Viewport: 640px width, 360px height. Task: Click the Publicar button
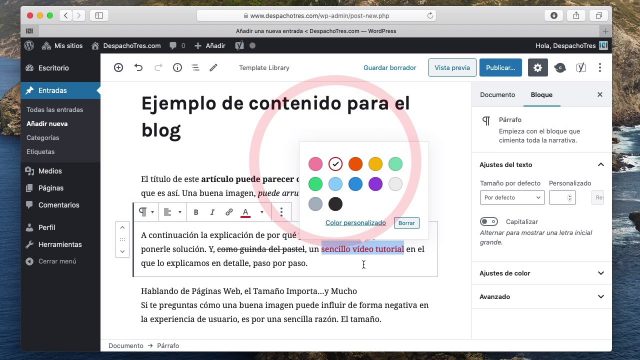coord(500,68)
